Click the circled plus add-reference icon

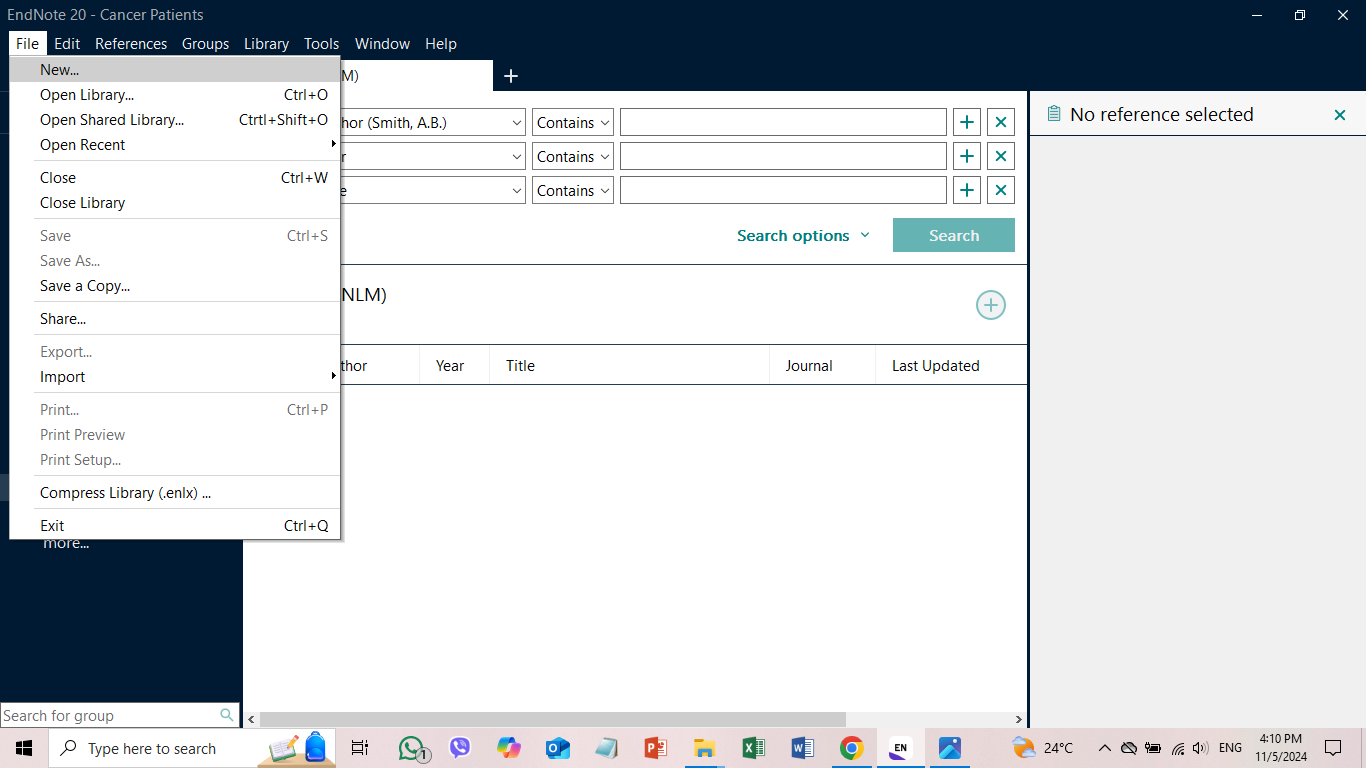point(991,306)
